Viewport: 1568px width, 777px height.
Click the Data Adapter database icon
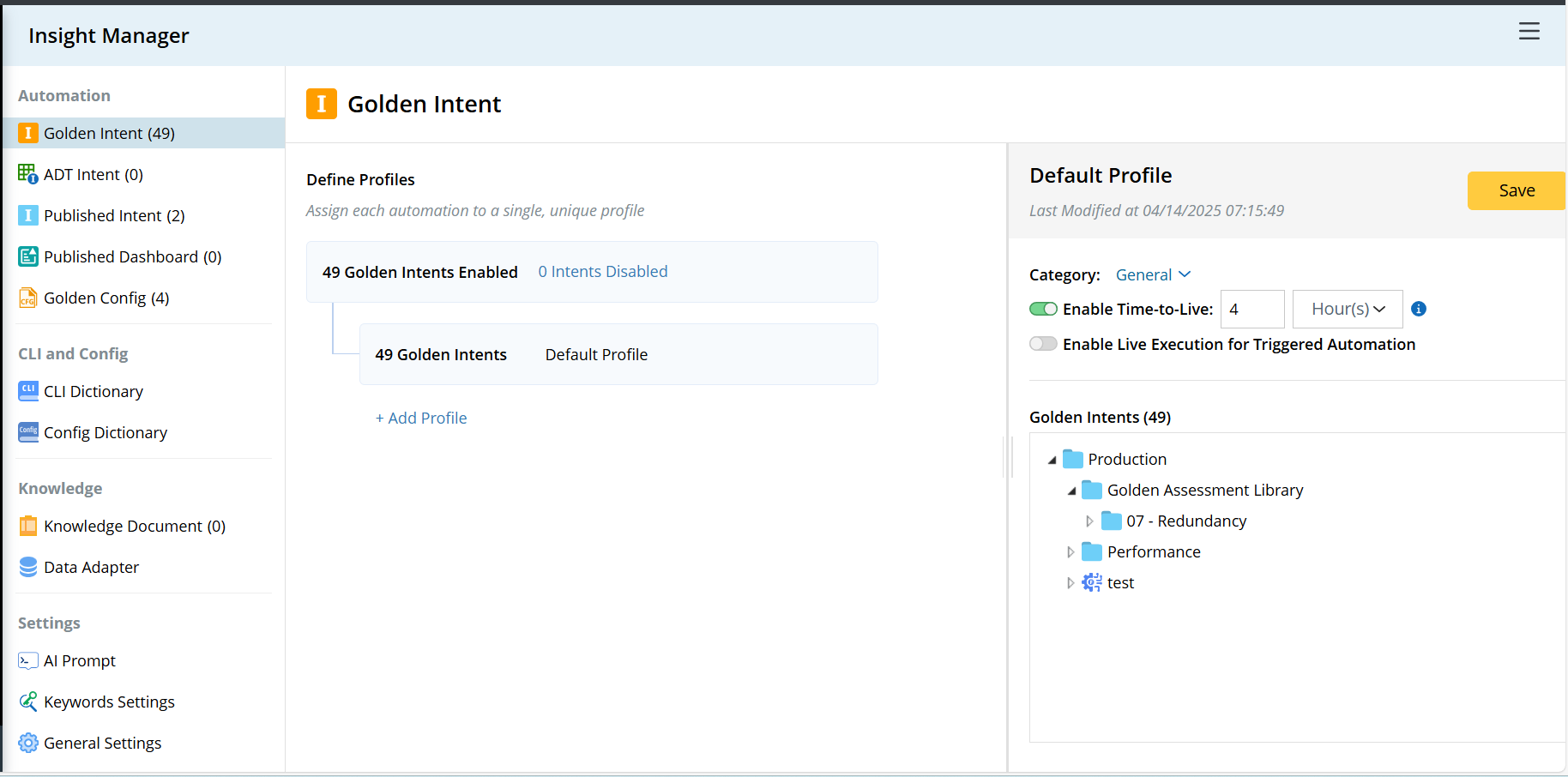pyautogui.click(x=27, y=567)
